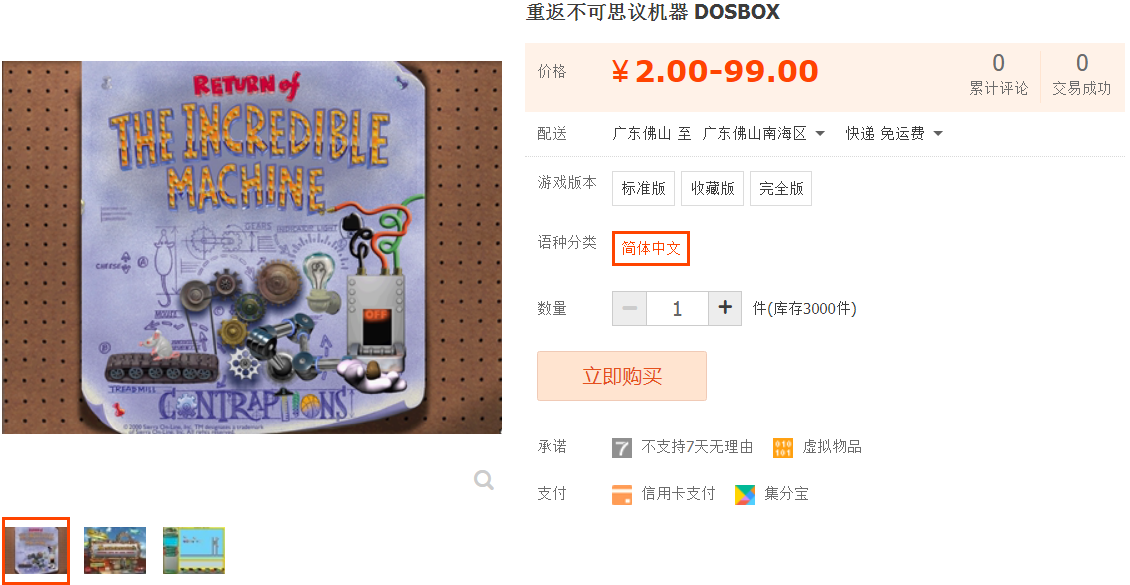Select the first box cover thumbnail
The width and height of the screenshot is (1130, 585).
point(35,550)
